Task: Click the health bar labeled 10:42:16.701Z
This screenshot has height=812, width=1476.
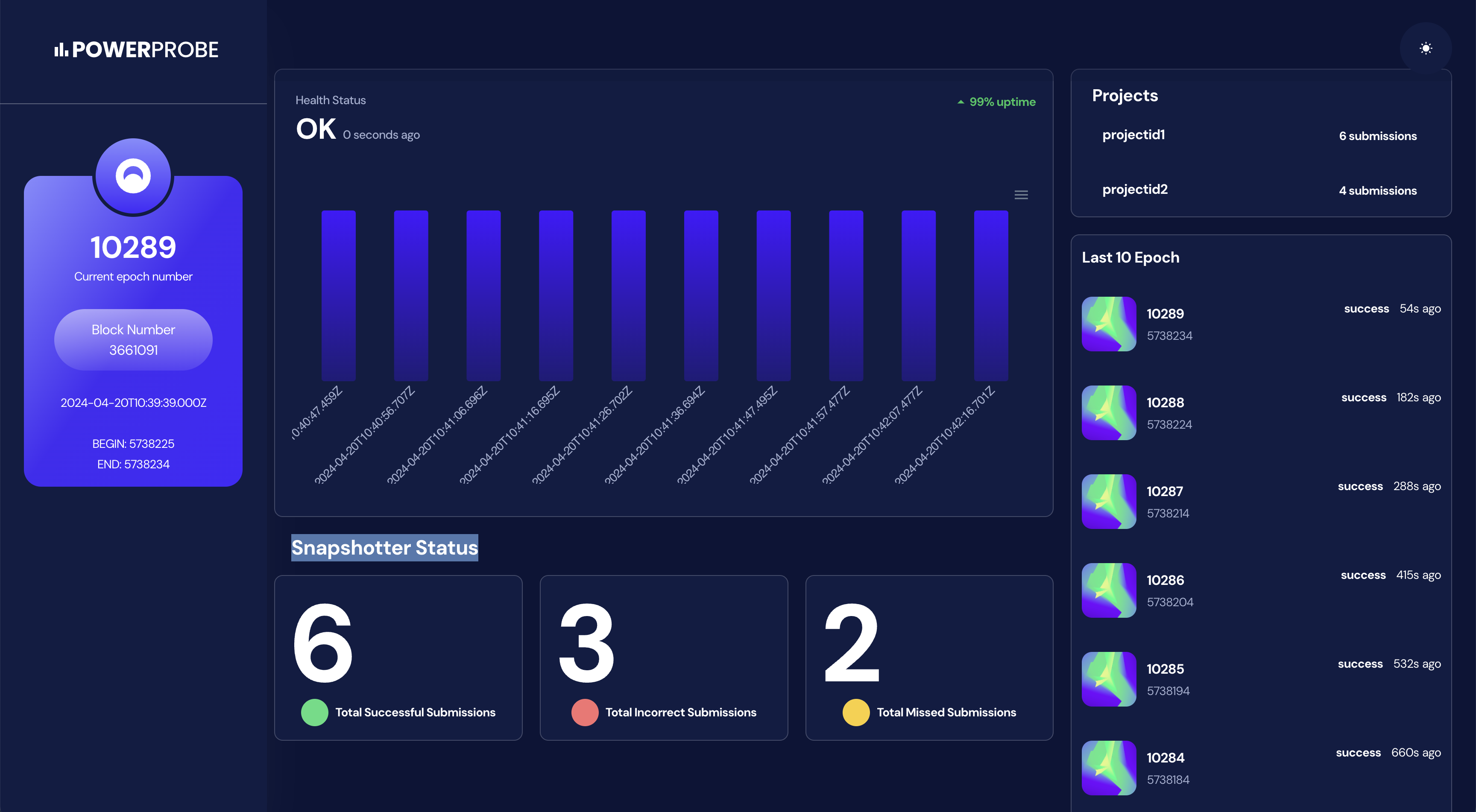Action: (x=991, y=295)
